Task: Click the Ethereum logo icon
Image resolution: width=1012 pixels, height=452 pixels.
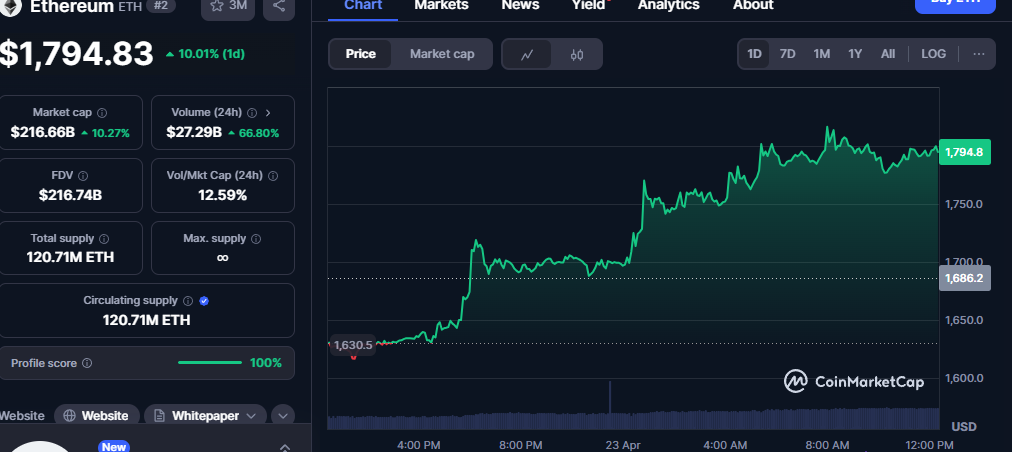Action: [x=11, y=6]
